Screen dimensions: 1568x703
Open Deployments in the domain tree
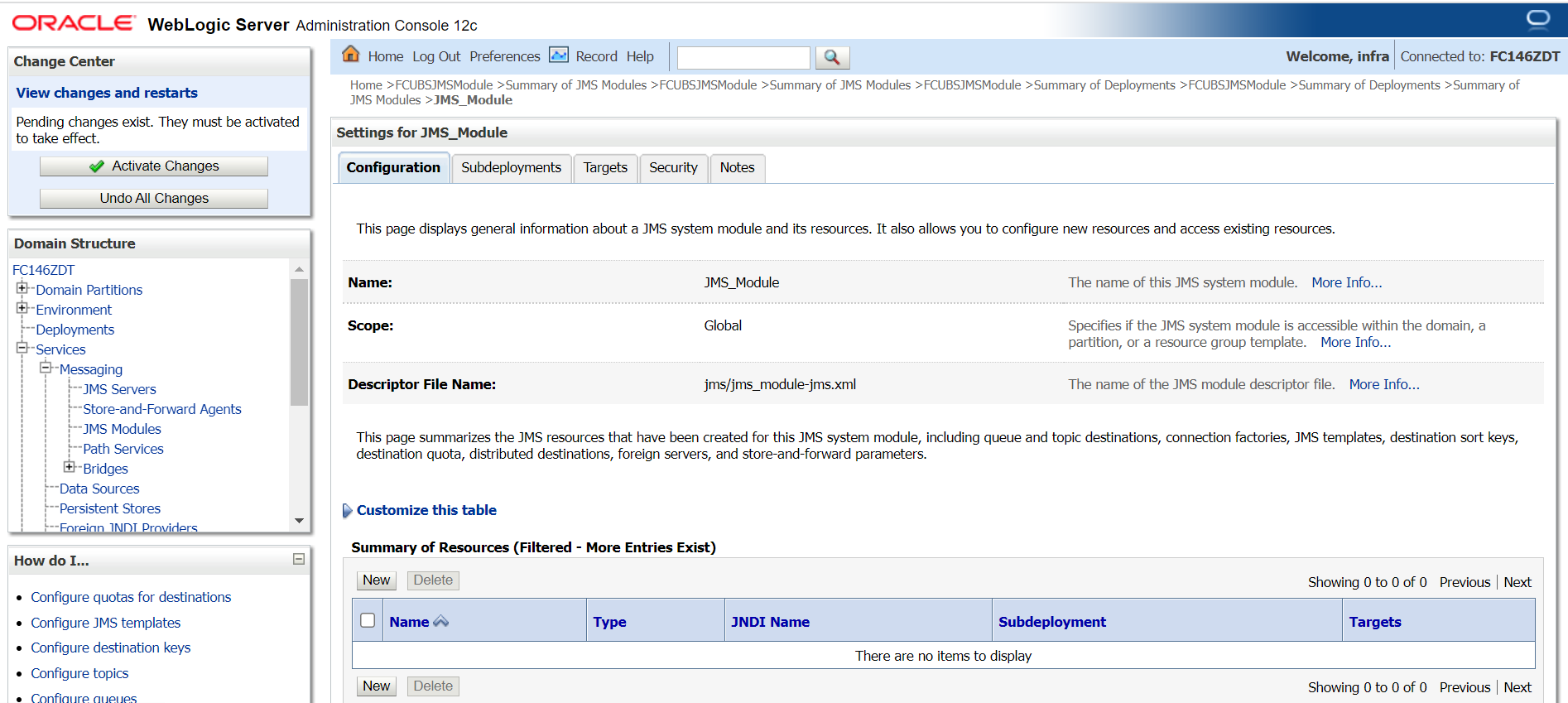75,330
